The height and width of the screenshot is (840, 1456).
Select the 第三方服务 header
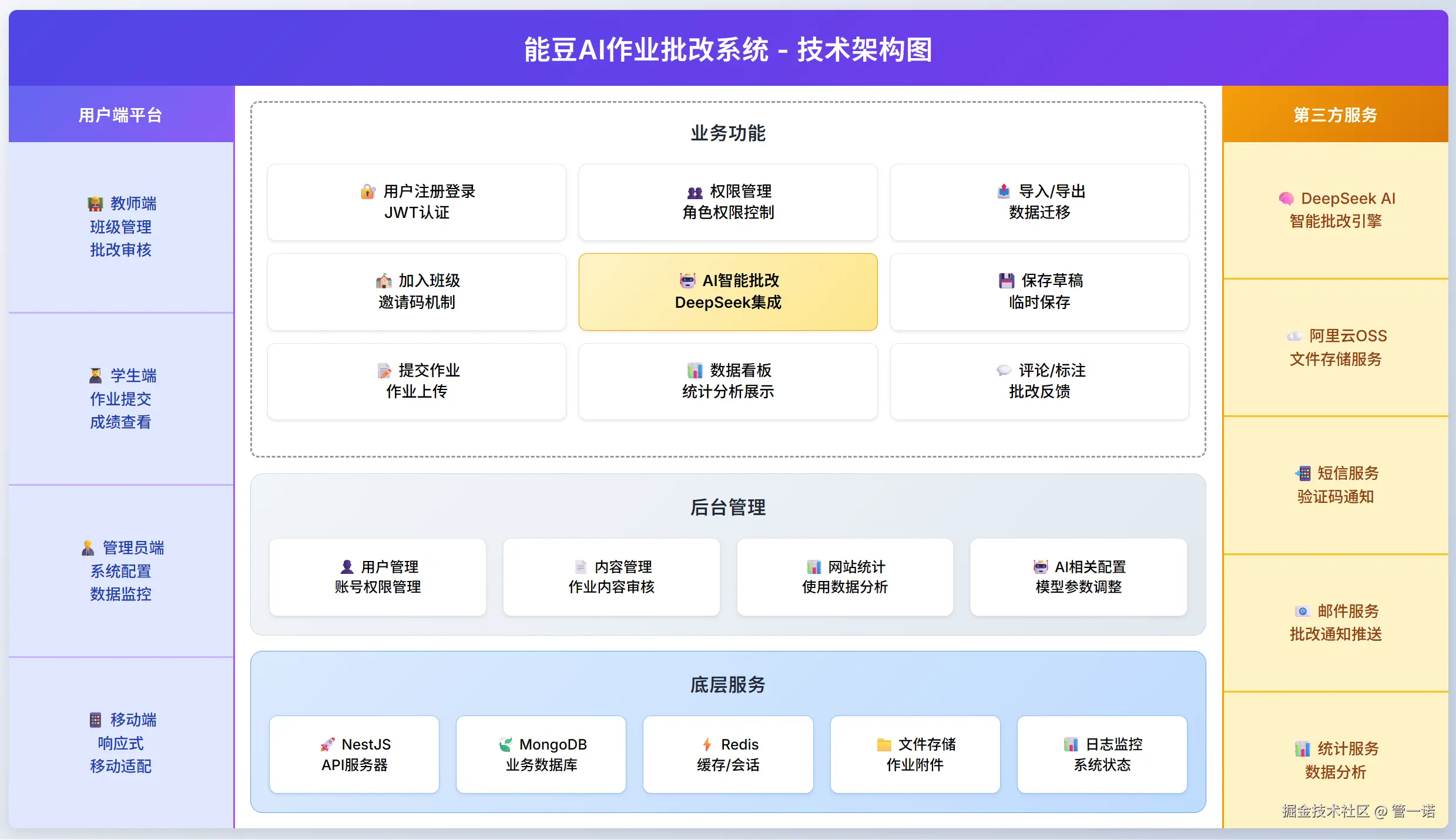click(1335, 115)
